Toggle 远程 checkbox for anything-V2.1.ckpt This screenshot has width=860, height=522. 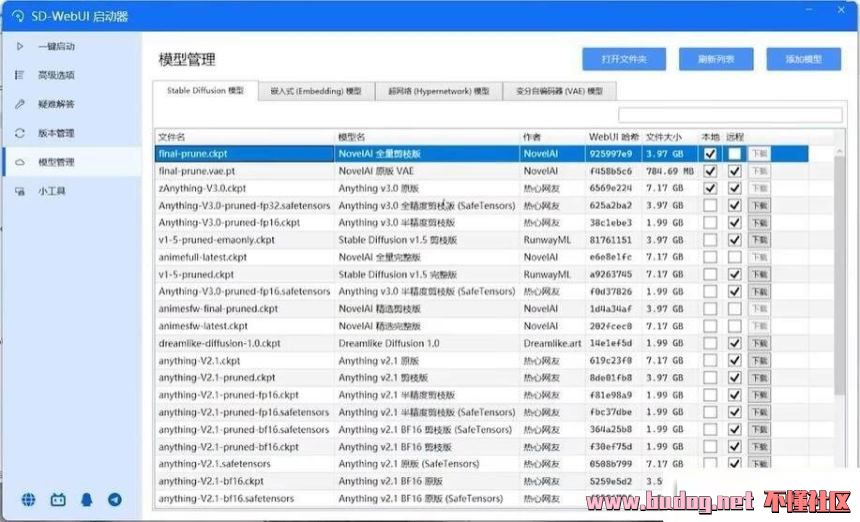click(734, 361)
